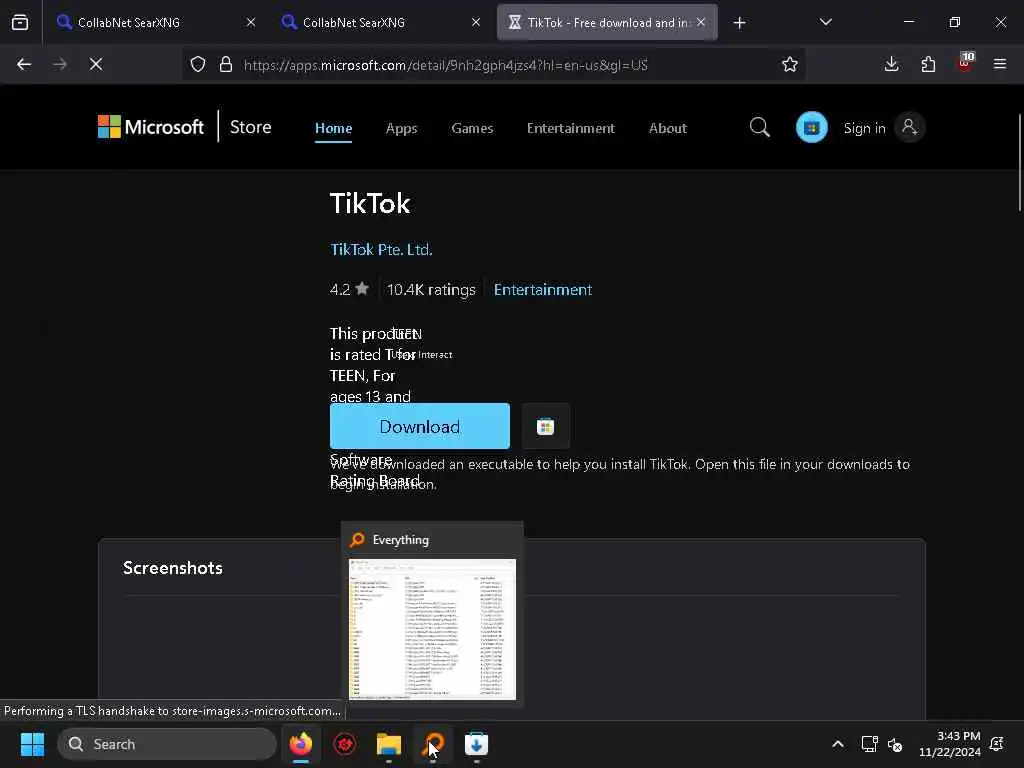Open the uBlock extension with badge 10
Screen dimensions: 1024x768
965,63
